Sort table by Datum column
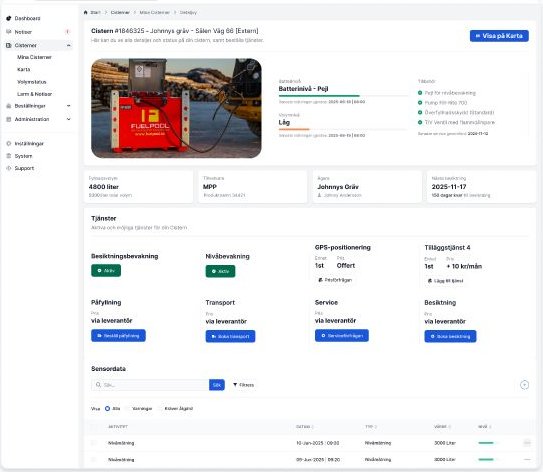 pyautogui.click(x=304, y=427)
